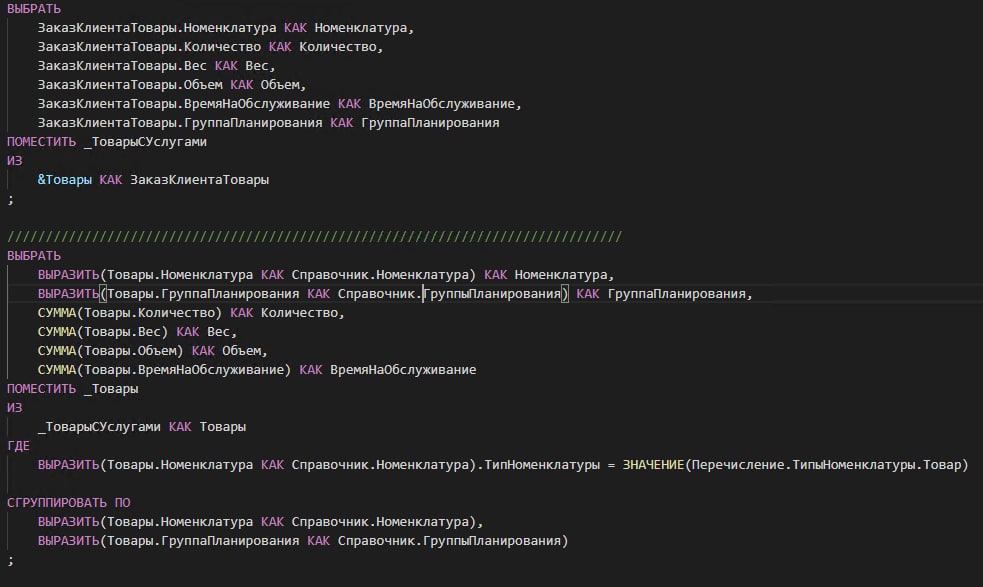Click the ИЗ keyword above _ТоварыСУслугами КАК Товары
Screen dimensions: 983x587
pos(14,408)
